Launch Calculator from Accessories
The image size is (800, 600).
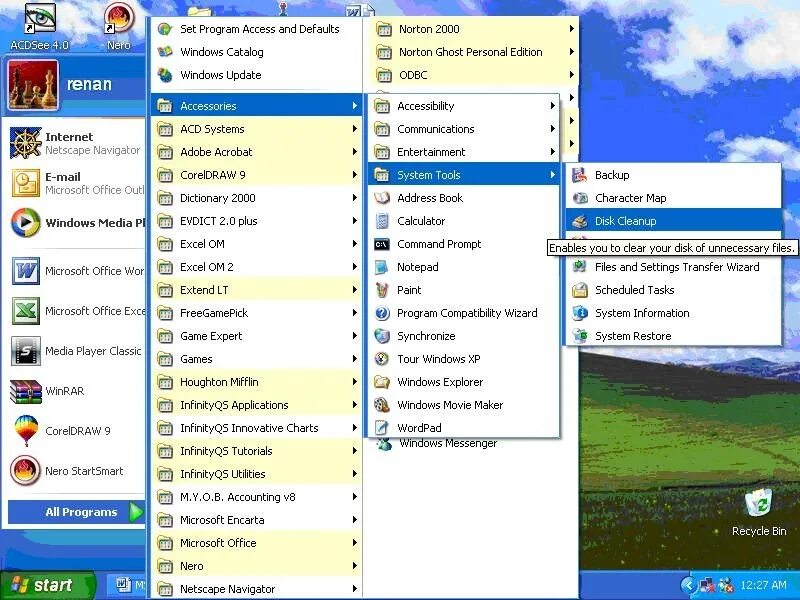coord(463,221)
